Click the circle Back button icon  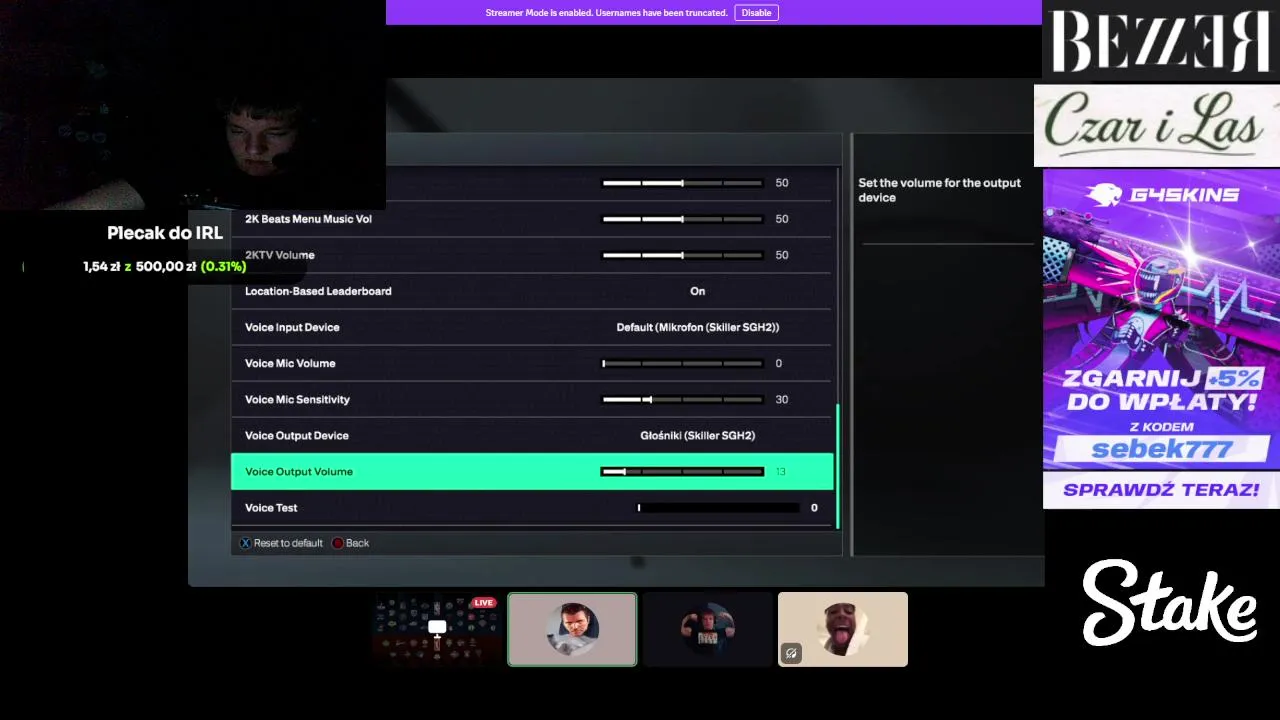point(337,543)
